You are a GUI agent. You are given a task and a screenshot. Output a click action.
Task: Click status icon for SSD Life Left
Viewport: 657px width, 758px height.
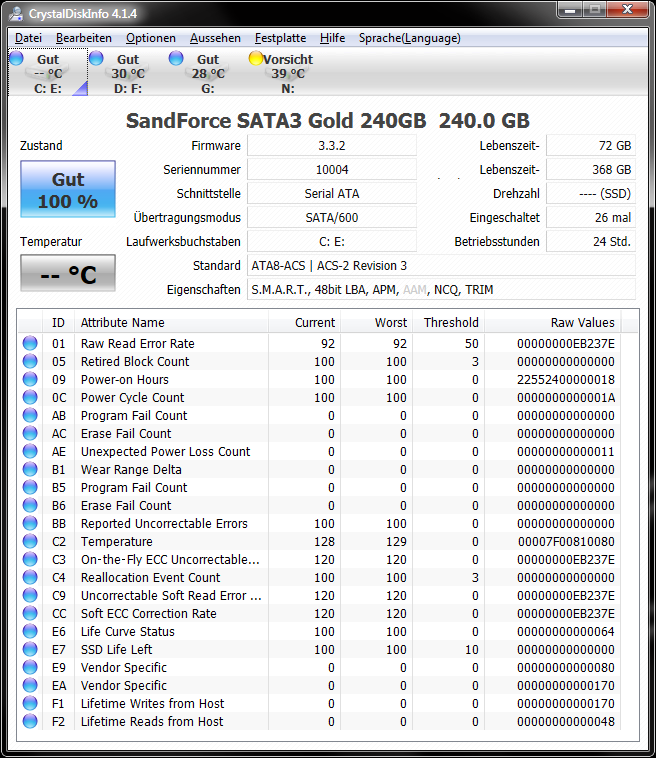(30, 649)
